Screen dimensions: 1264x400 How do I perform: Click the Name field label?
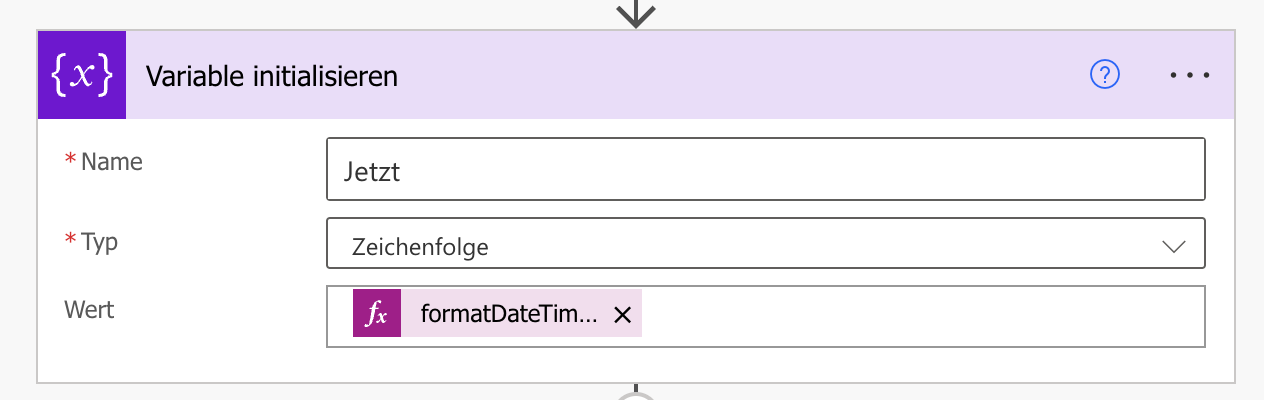[112, 162]
